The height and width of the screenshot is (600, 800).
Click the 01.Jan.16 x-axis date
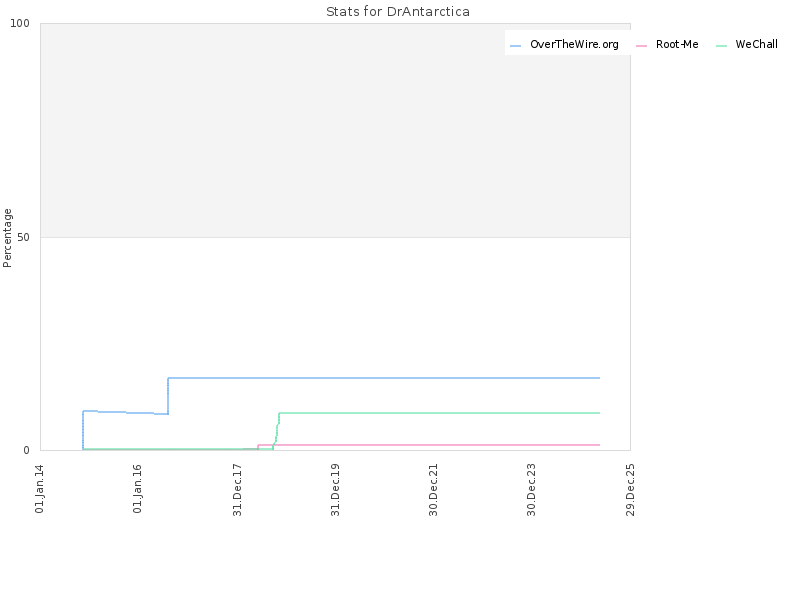tap(137, 488)
